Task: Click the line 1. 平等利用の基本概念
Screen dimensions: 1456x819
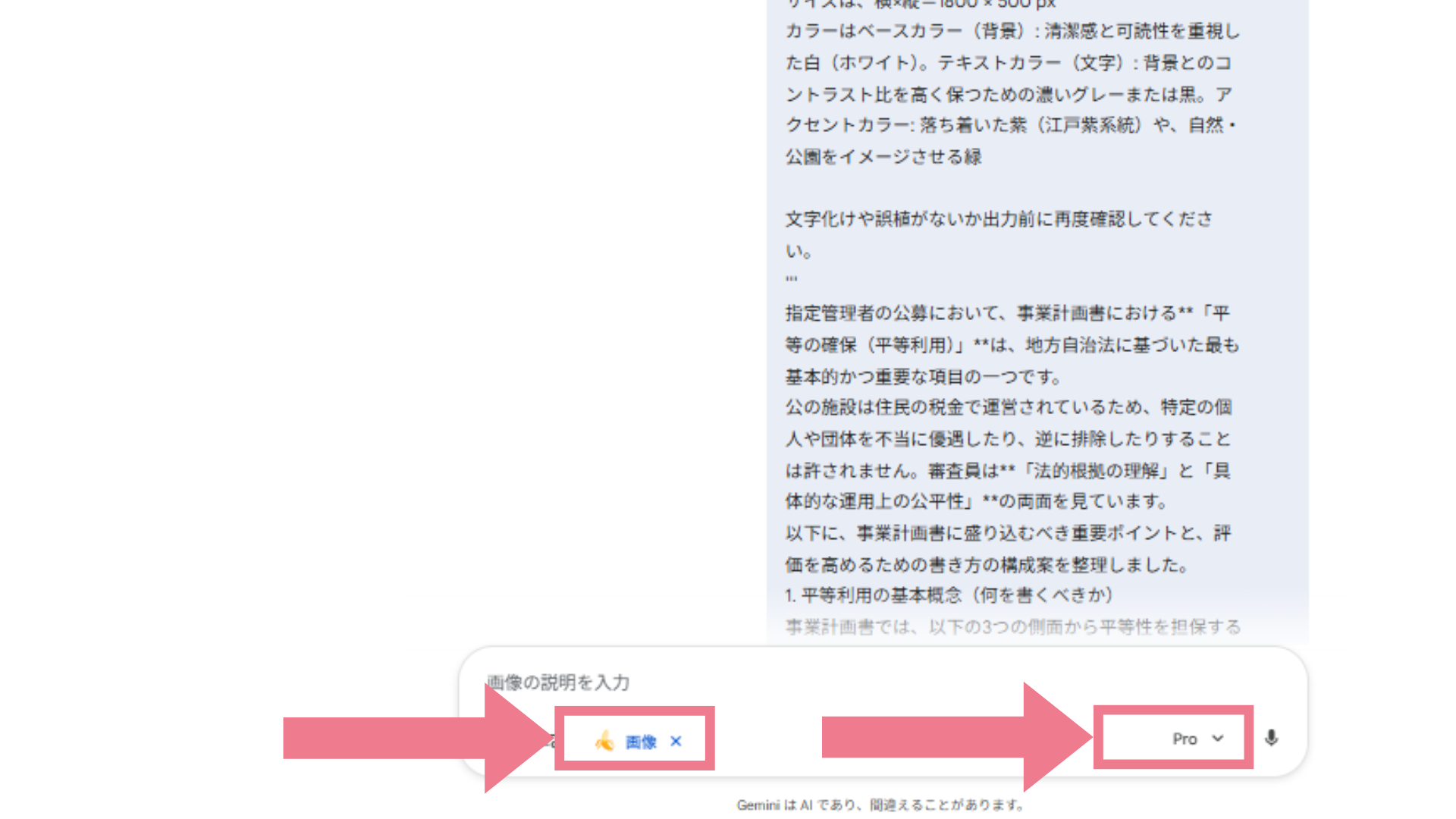Action: point(949,596)
